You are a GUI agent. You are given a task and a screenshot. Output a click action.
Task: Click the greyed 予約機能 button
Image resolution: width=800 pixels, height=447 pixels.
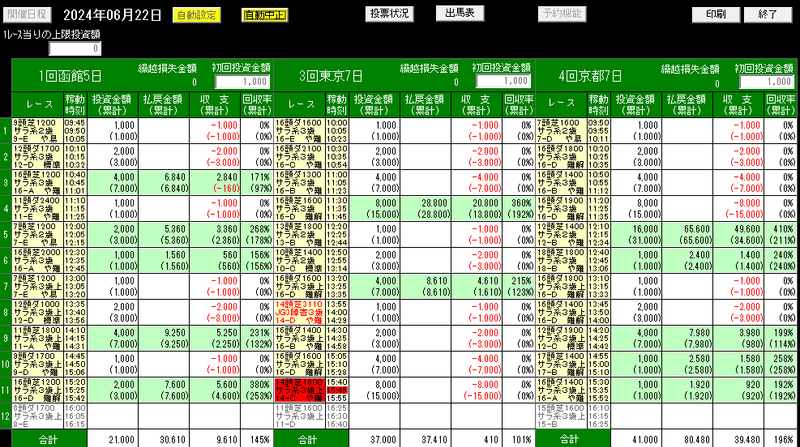(x=562, y=14)
